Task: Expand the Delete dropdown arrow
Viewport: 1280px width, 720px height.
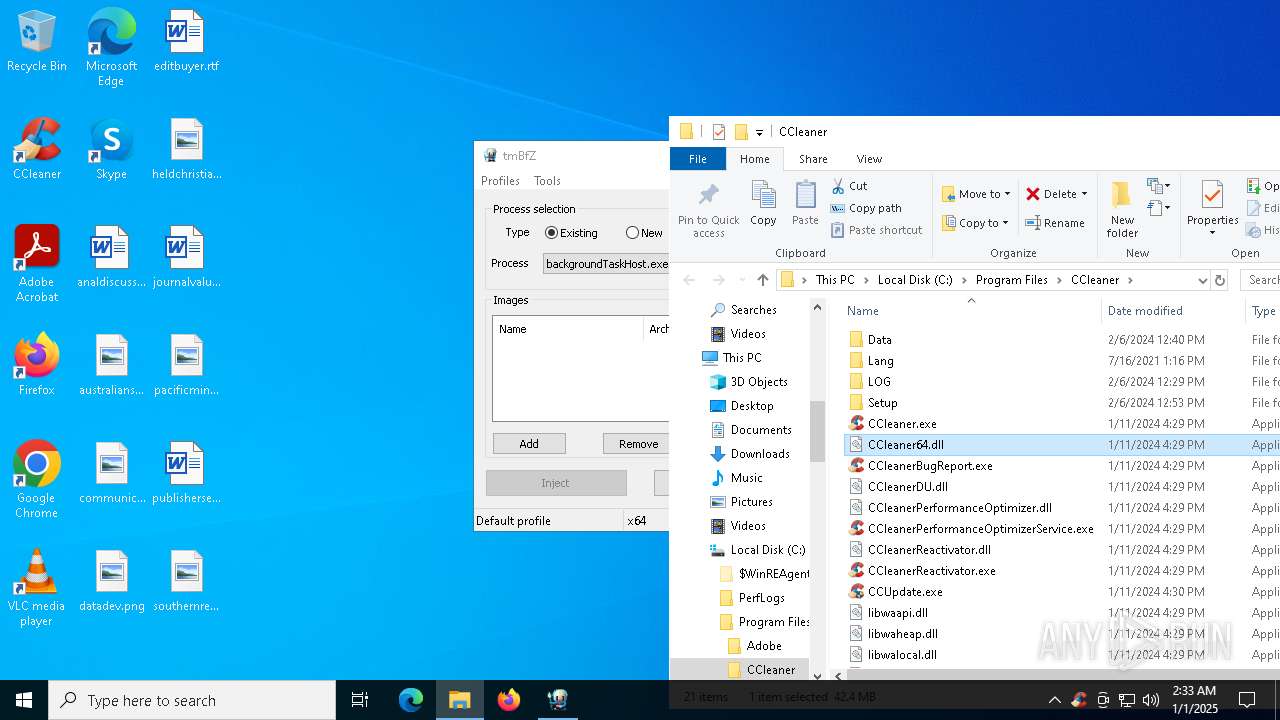Action: coord(1084,194)
